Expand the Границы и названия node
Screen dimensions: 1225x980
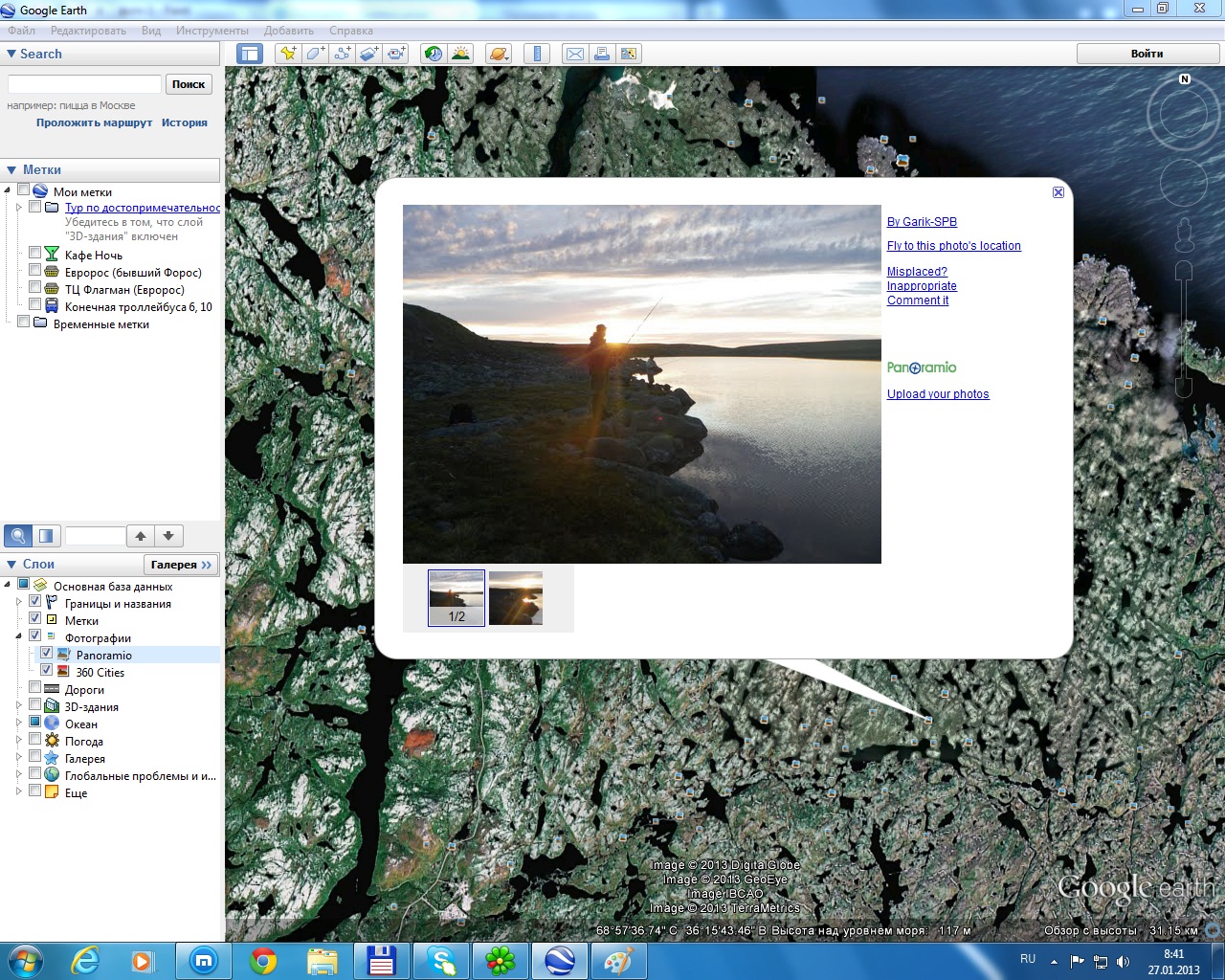tap(19, 602)
